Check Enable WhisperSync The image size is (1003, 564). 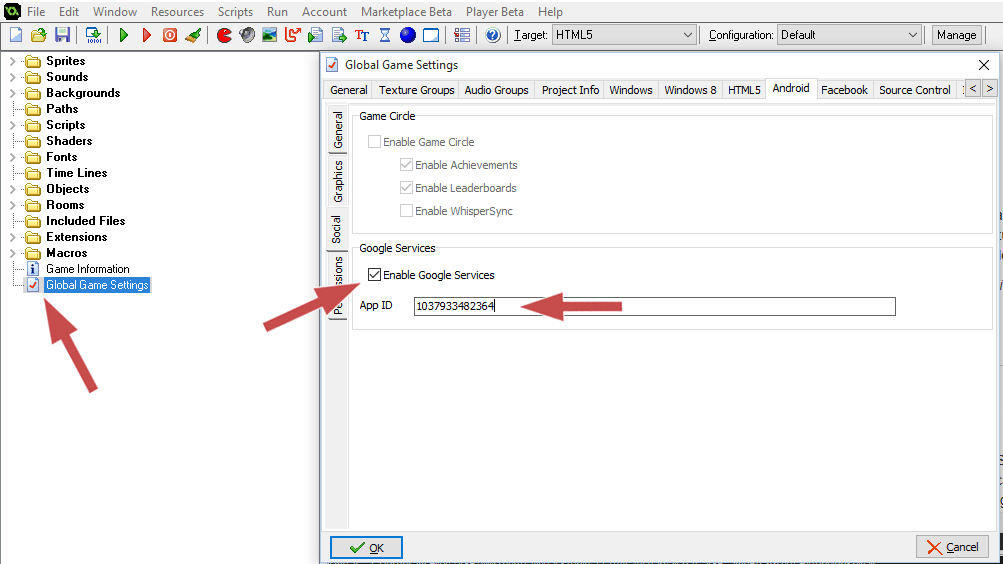click(x=406, y=210)
